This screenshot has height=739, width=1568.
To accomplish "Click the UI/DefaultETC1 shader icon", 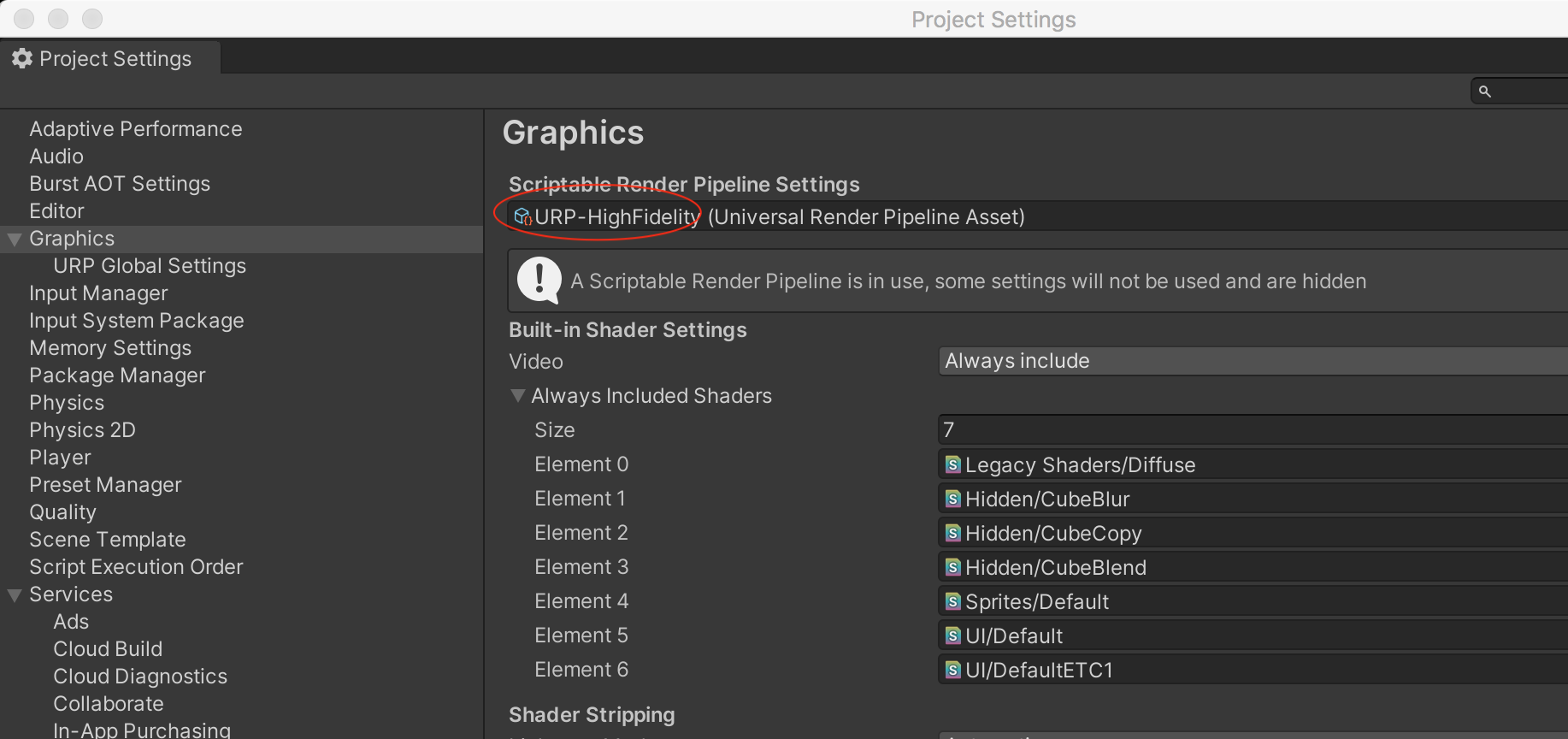I will click(x=952, y=670).
